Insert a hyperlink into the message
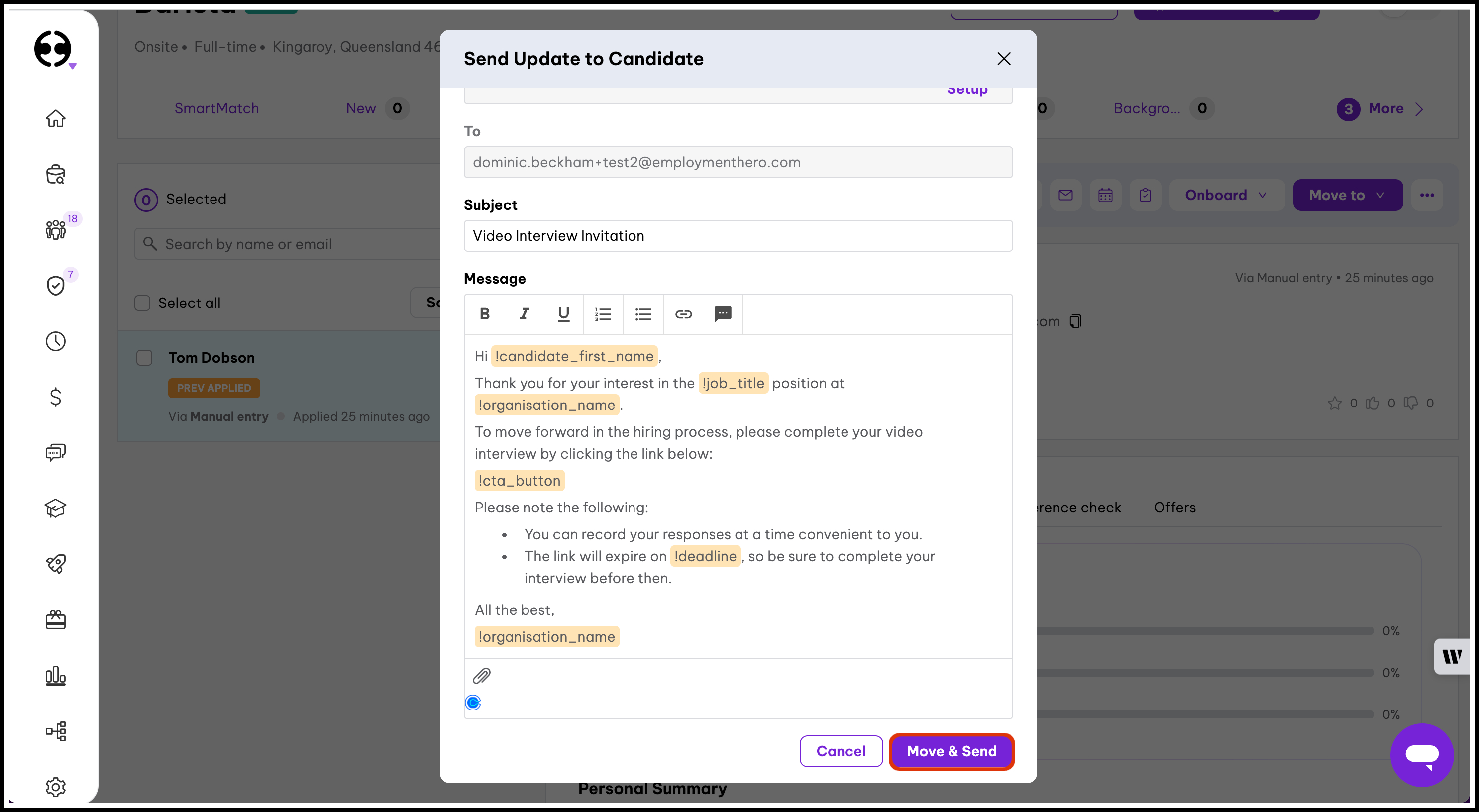This screenshot has height=812, width=1479. 683,314
